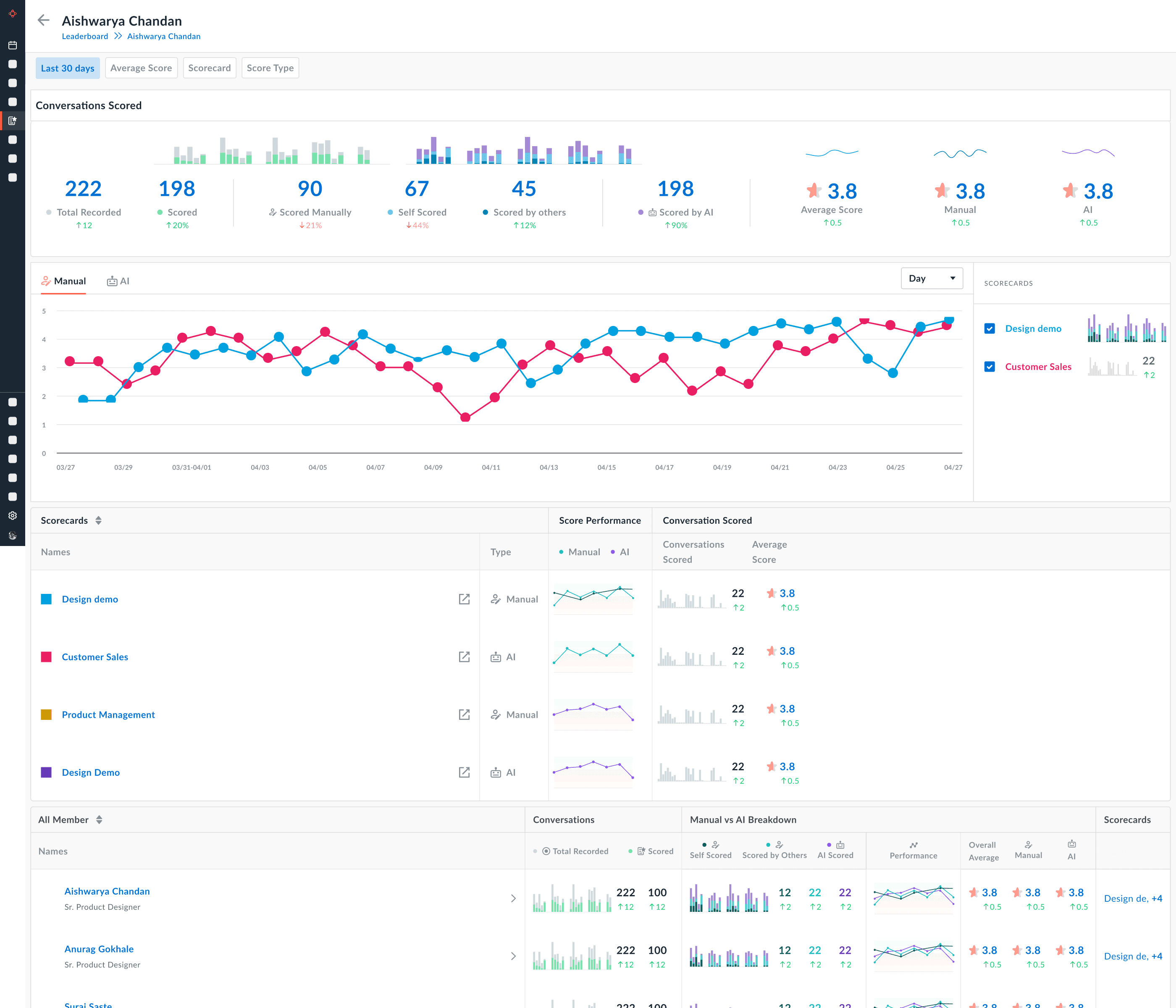Viewport: 1176px width, 1008px height.
Task: Click the back arrow icon
Action: pyautogui.click(x=43, y=21)
